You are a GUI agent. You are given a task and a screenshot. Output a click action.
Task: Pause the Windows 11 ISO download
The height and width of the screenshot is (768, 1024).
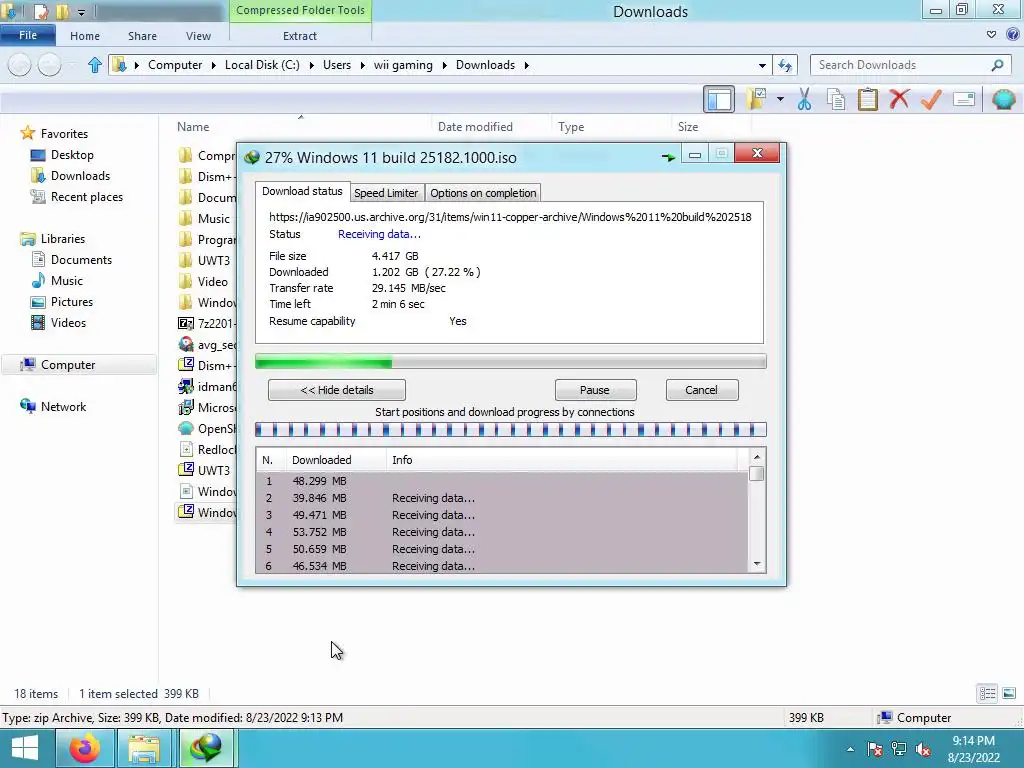click(x=595, y=390)
